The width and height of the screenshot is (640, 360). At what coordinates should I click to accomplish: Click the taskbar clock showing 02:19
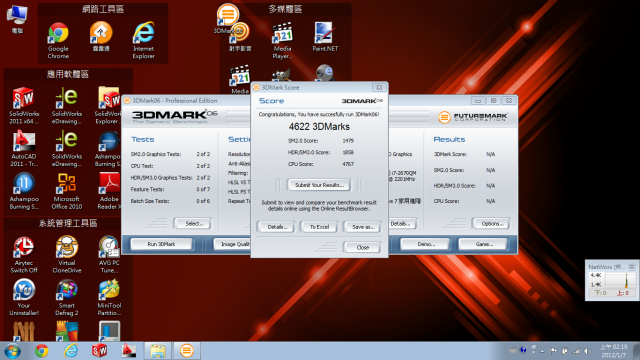[613, 351]
